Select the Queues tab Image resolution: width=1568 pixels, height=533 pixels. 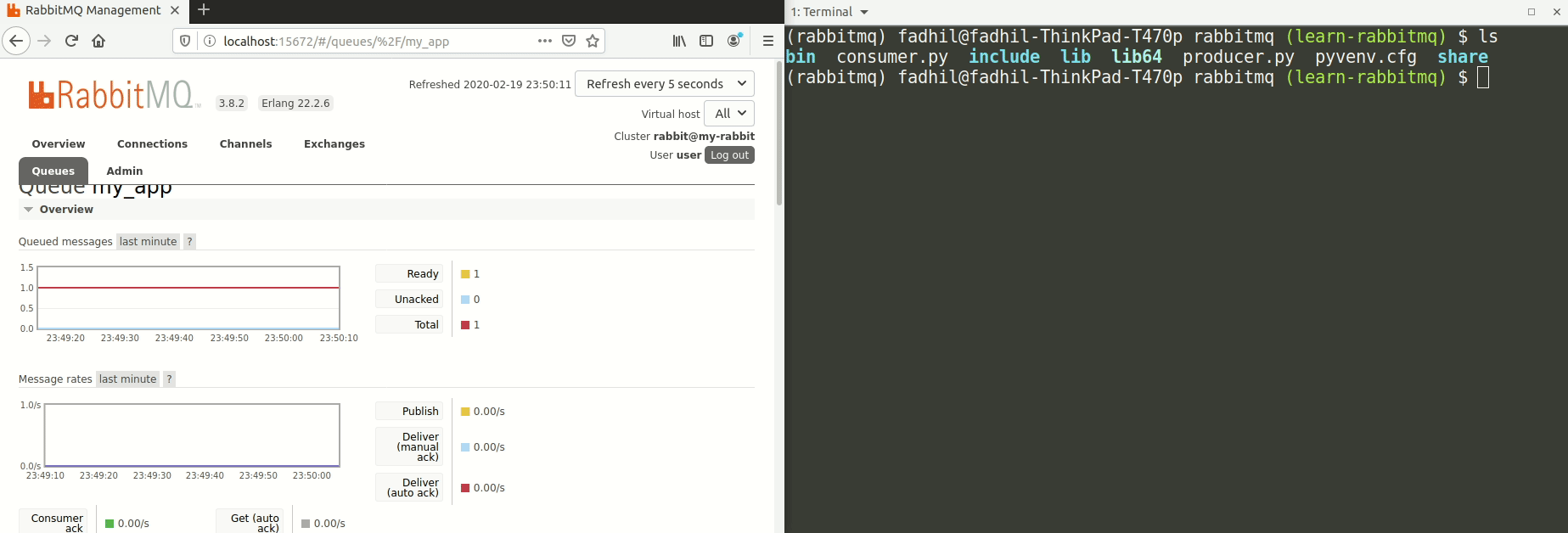point(53,171)
